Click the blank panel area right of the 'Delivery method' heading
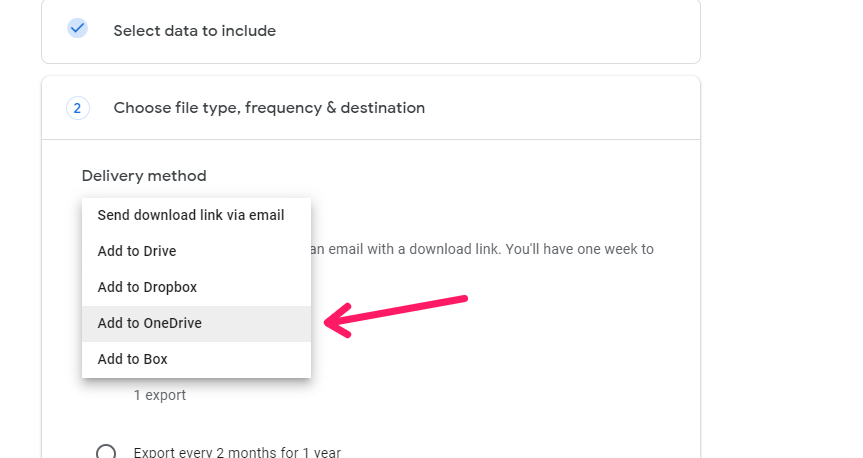 click(450, 176)
